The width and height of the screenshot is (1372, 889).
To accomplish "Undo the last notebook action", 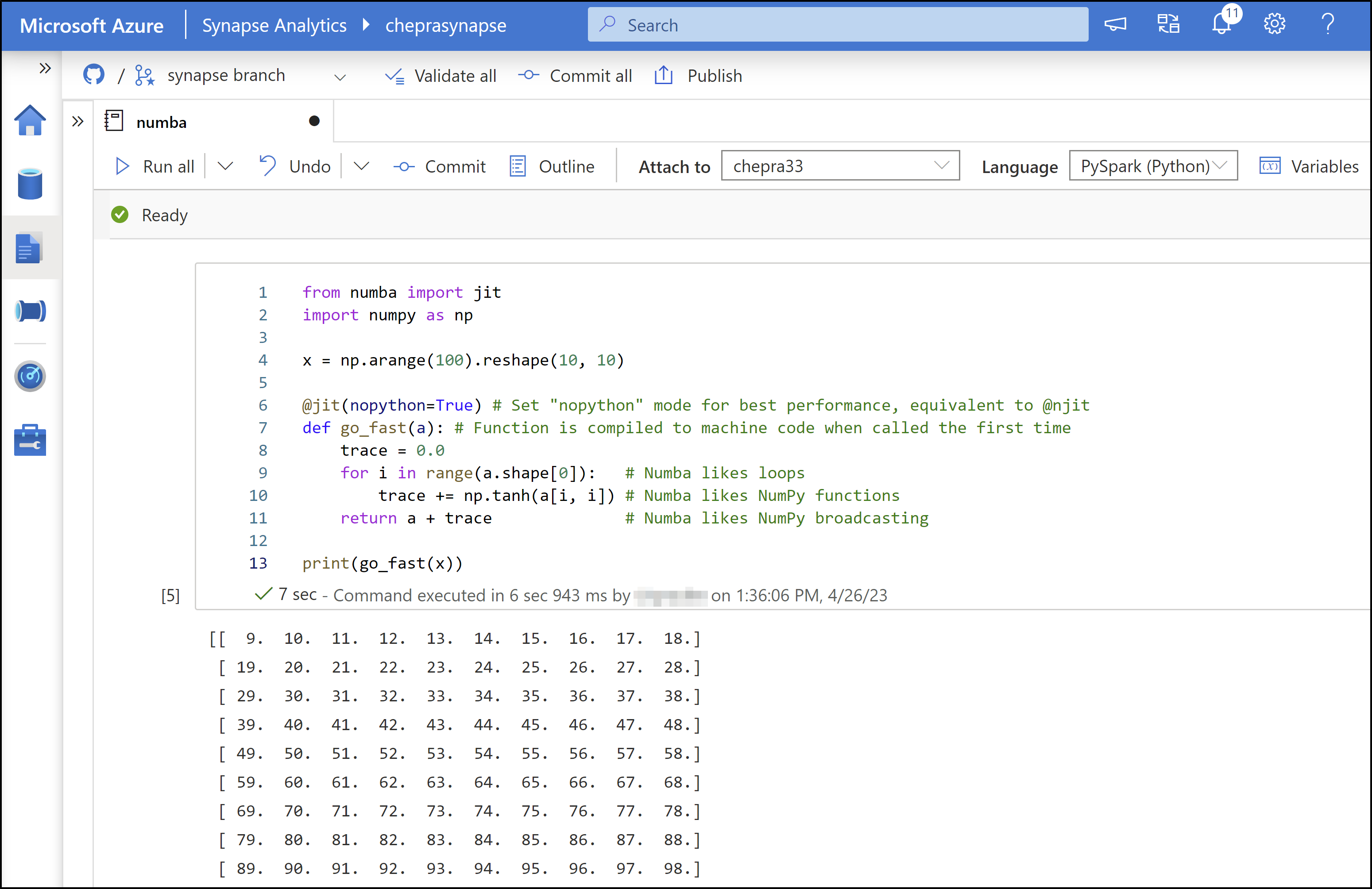I will pos(294,166).
